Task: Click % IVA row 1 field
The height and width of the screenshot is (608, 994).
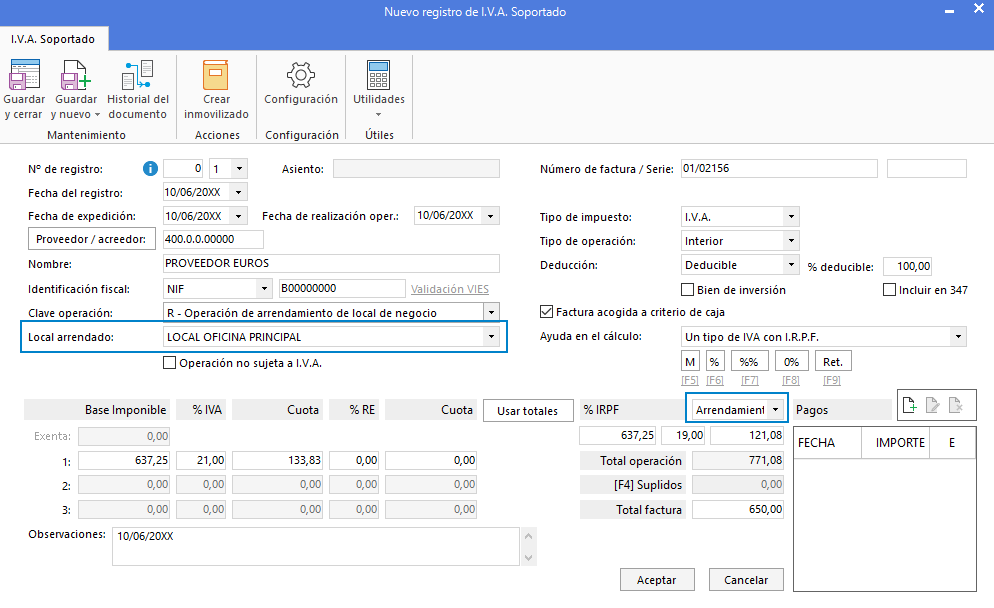Action: point(201,460)
